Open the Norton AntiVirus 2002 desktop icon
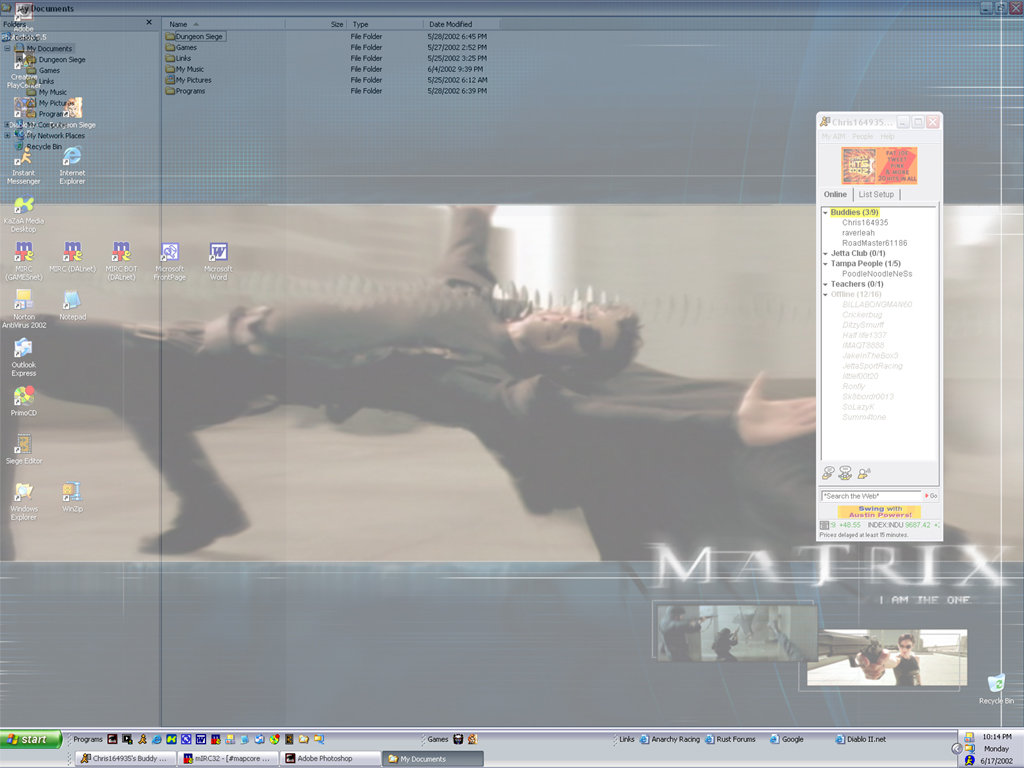 tap(24, 309)
